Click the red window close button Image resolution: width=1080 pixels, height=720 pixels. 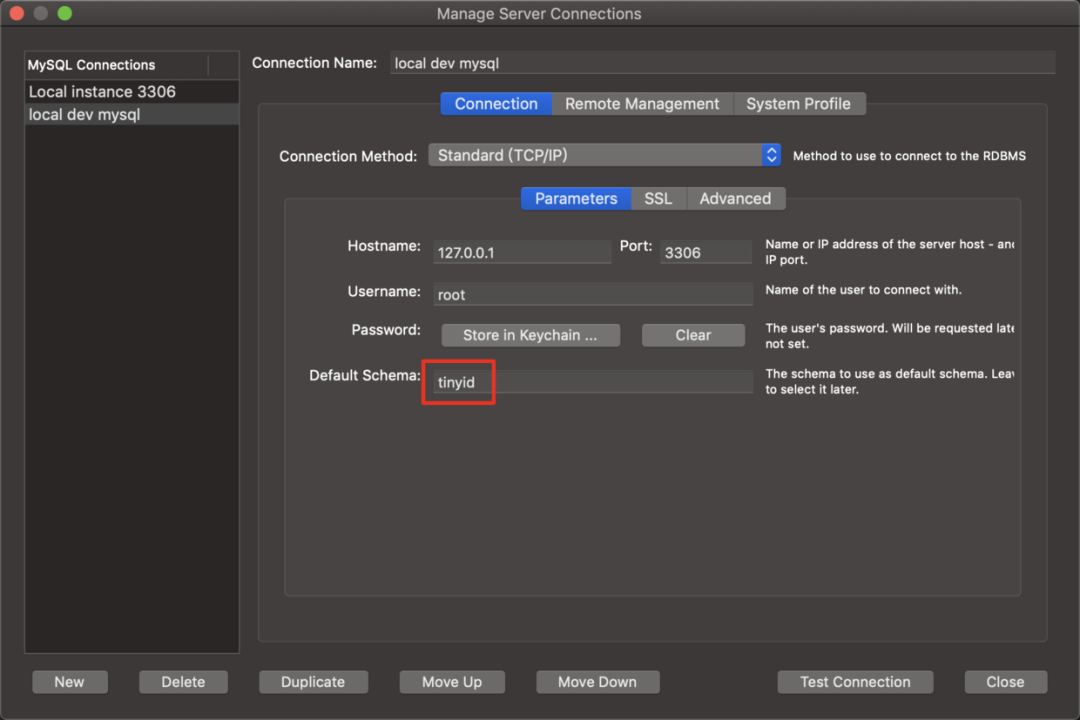click(17, 13)
